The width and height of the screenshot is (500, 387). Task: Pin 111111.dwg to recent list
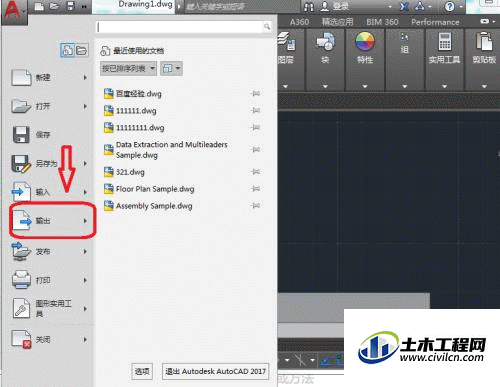click(256, 110)
